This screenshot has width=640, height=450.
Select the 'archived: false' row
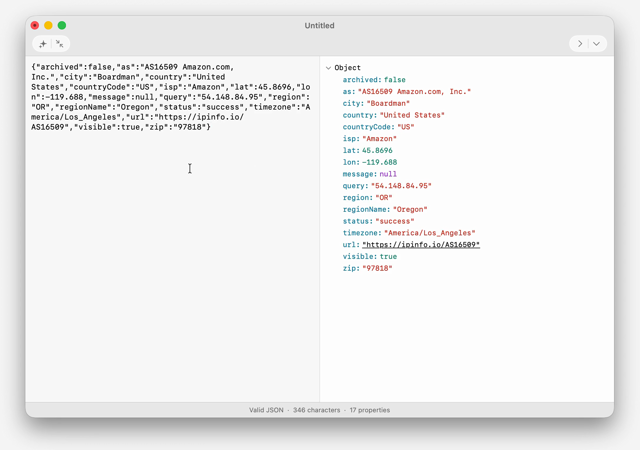point(374,80)
